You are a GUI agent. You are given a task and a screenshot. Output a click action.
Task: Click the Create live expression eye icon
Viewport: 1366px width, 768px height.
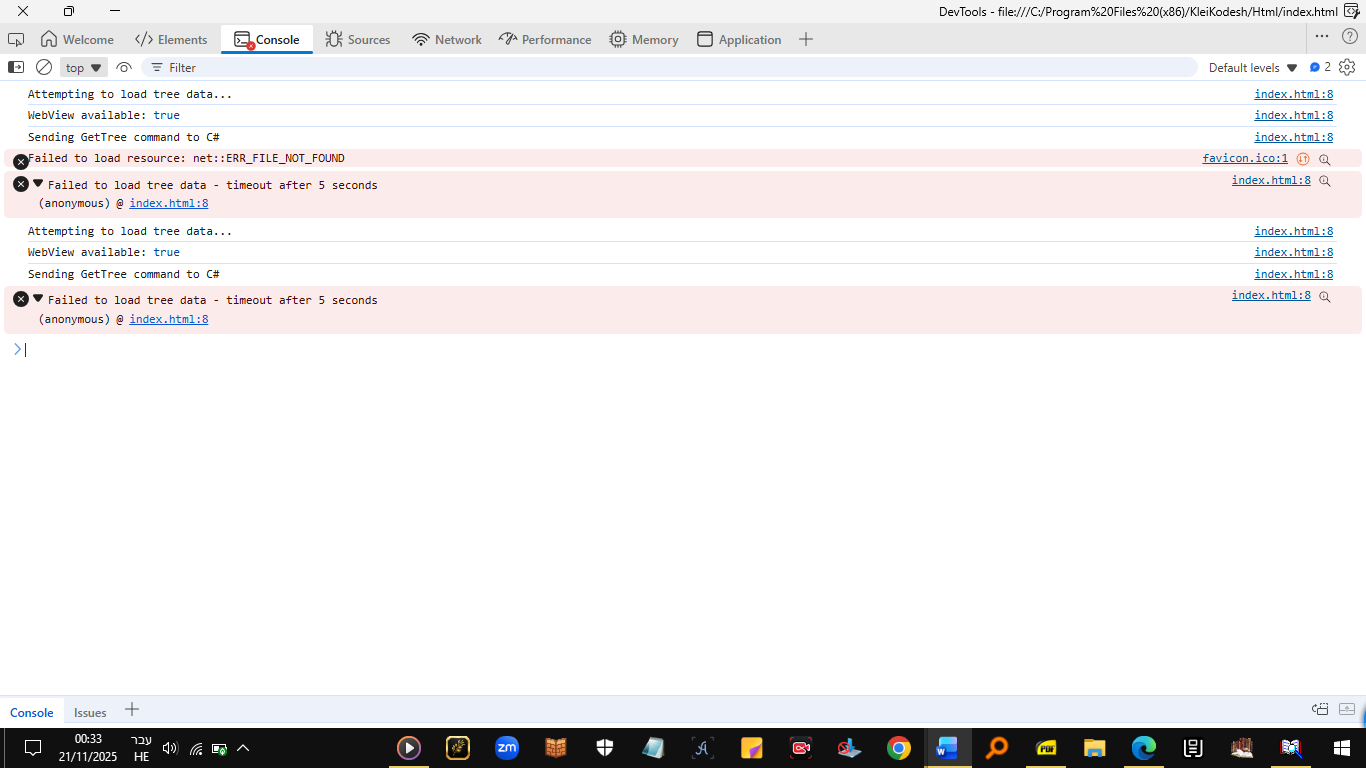click(x=124, y=67)
